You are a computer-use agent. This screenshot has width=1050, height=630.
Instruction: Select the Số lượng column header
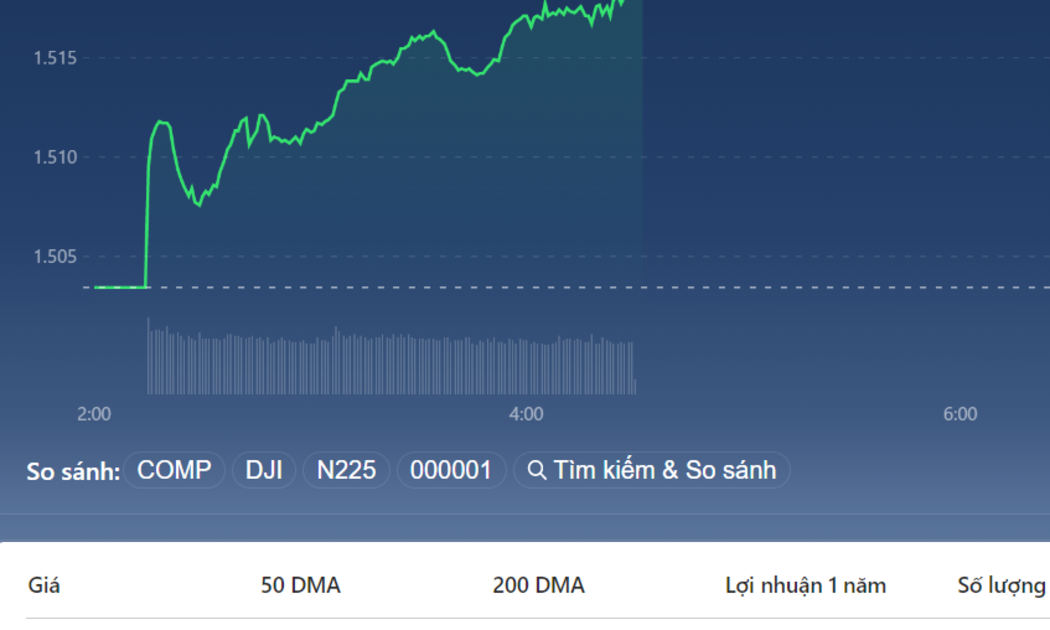[x=1002, y=585]
